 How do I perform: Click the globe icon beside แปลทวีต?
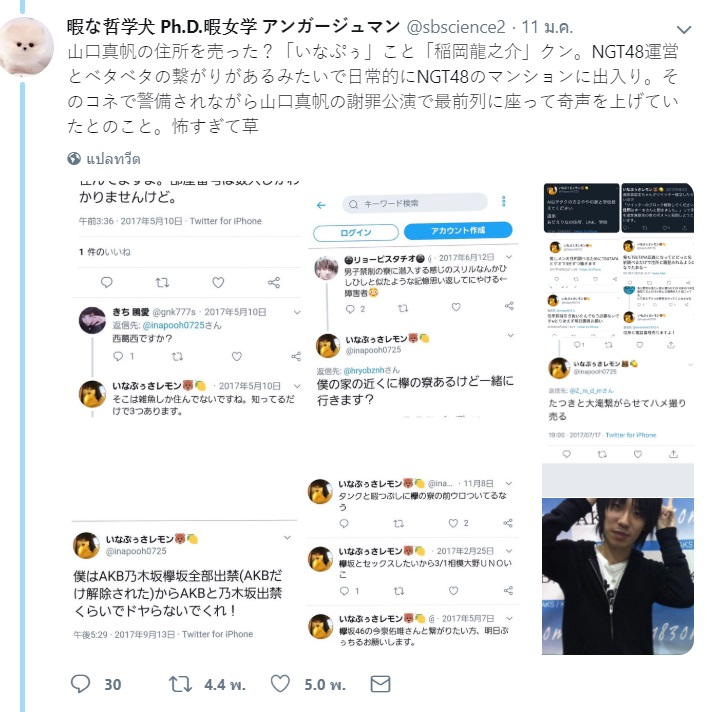coord(74,158)
